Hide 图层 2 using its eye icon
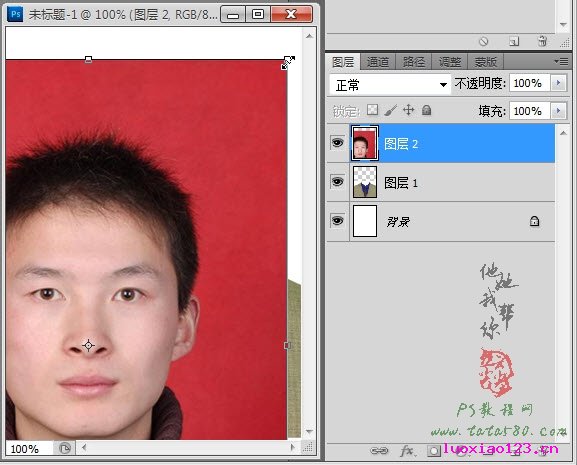This screenshot has width=577, height=465. tap(337, 142)
